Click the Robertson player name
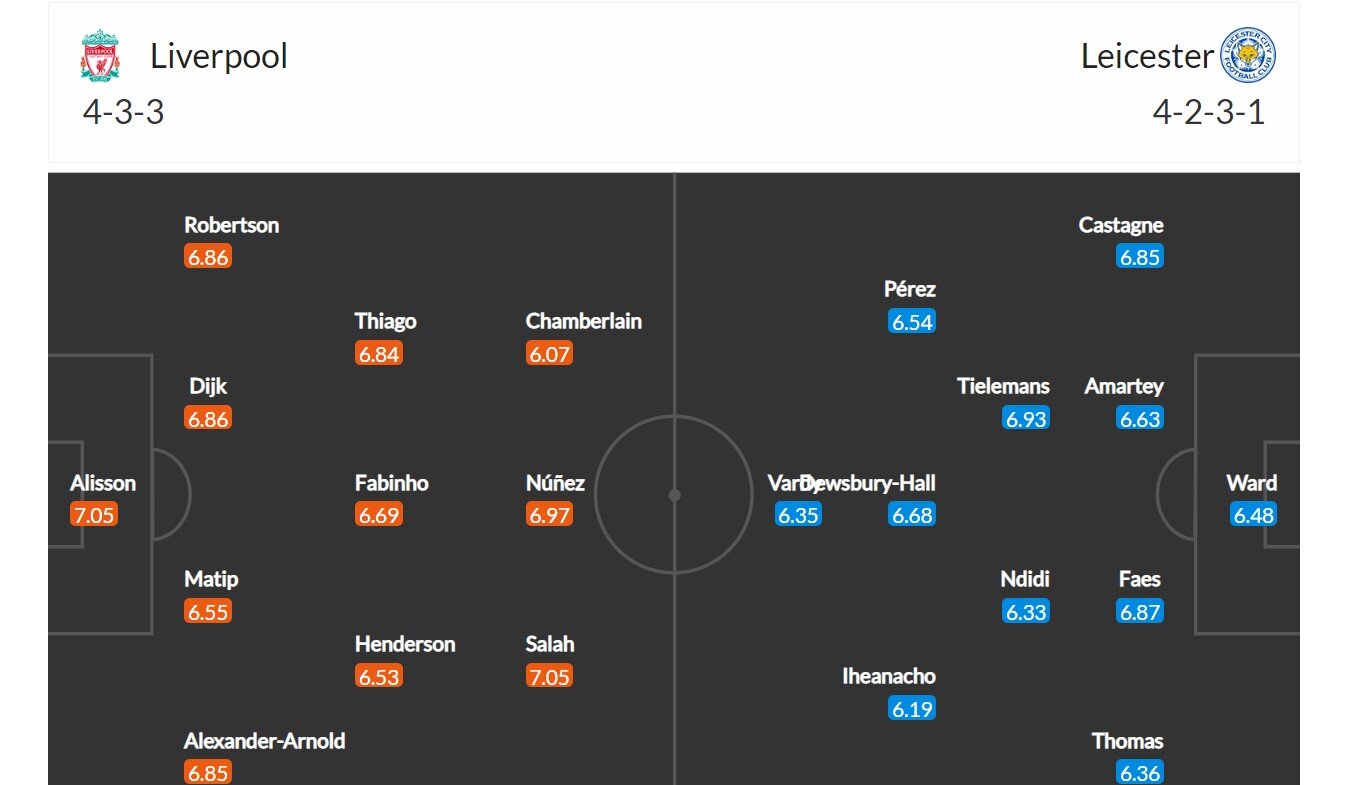 (231, 225)
